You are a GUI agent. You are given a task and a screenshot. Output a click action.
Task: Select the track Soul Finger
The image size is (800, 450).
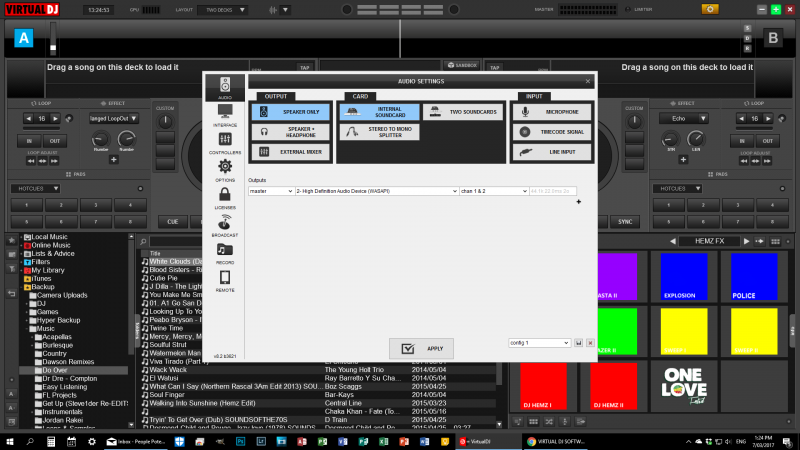167,395
